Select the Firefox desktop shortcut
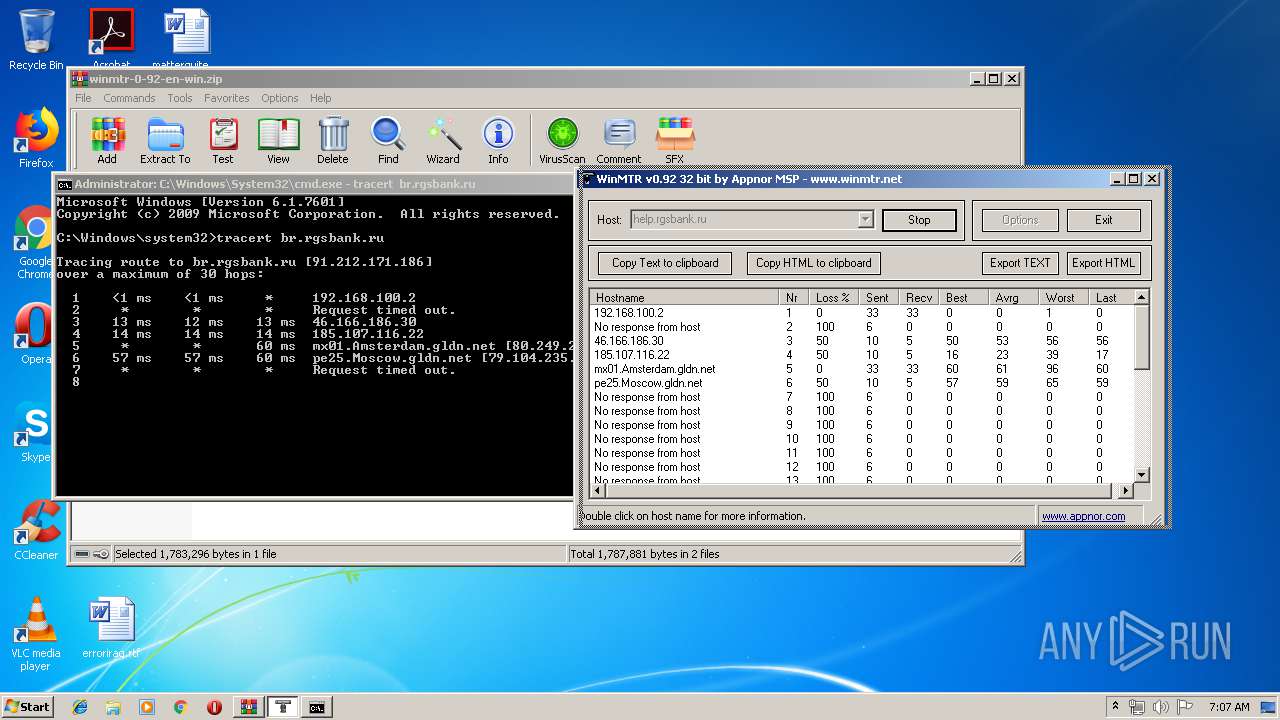1280x720 pixels. pos(36,138)
